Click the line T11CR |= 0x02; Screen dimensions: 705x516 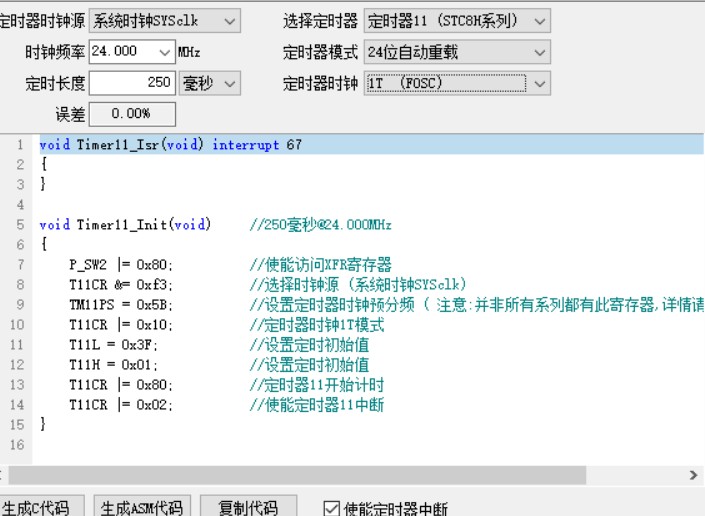coord(121,405)
